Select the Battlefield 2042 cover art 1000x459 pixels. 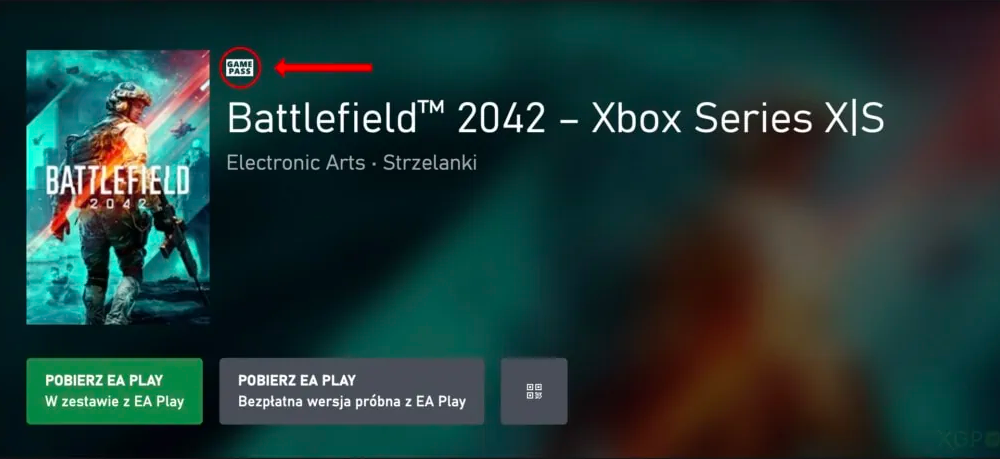point(118,187)
